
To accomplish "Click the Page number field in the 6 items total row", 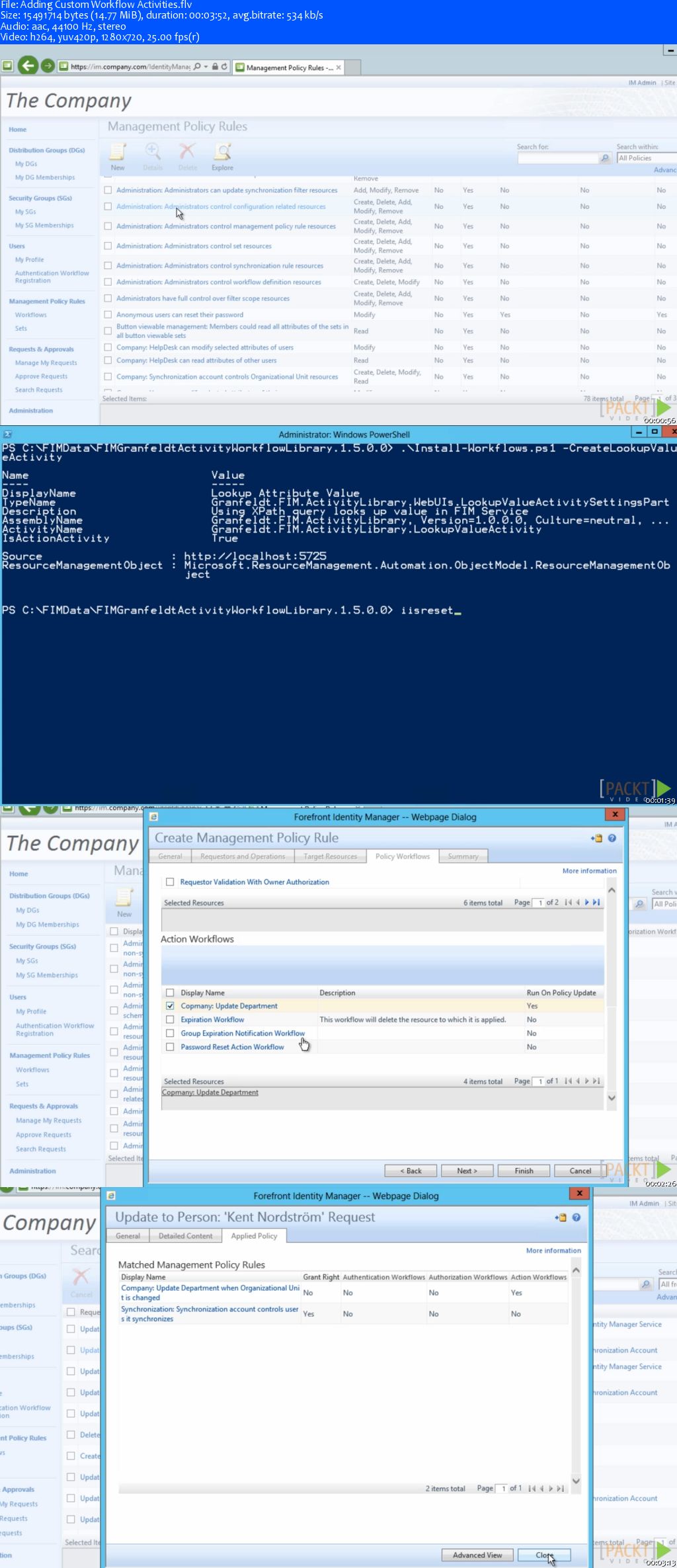I will (x=539, y=903).
